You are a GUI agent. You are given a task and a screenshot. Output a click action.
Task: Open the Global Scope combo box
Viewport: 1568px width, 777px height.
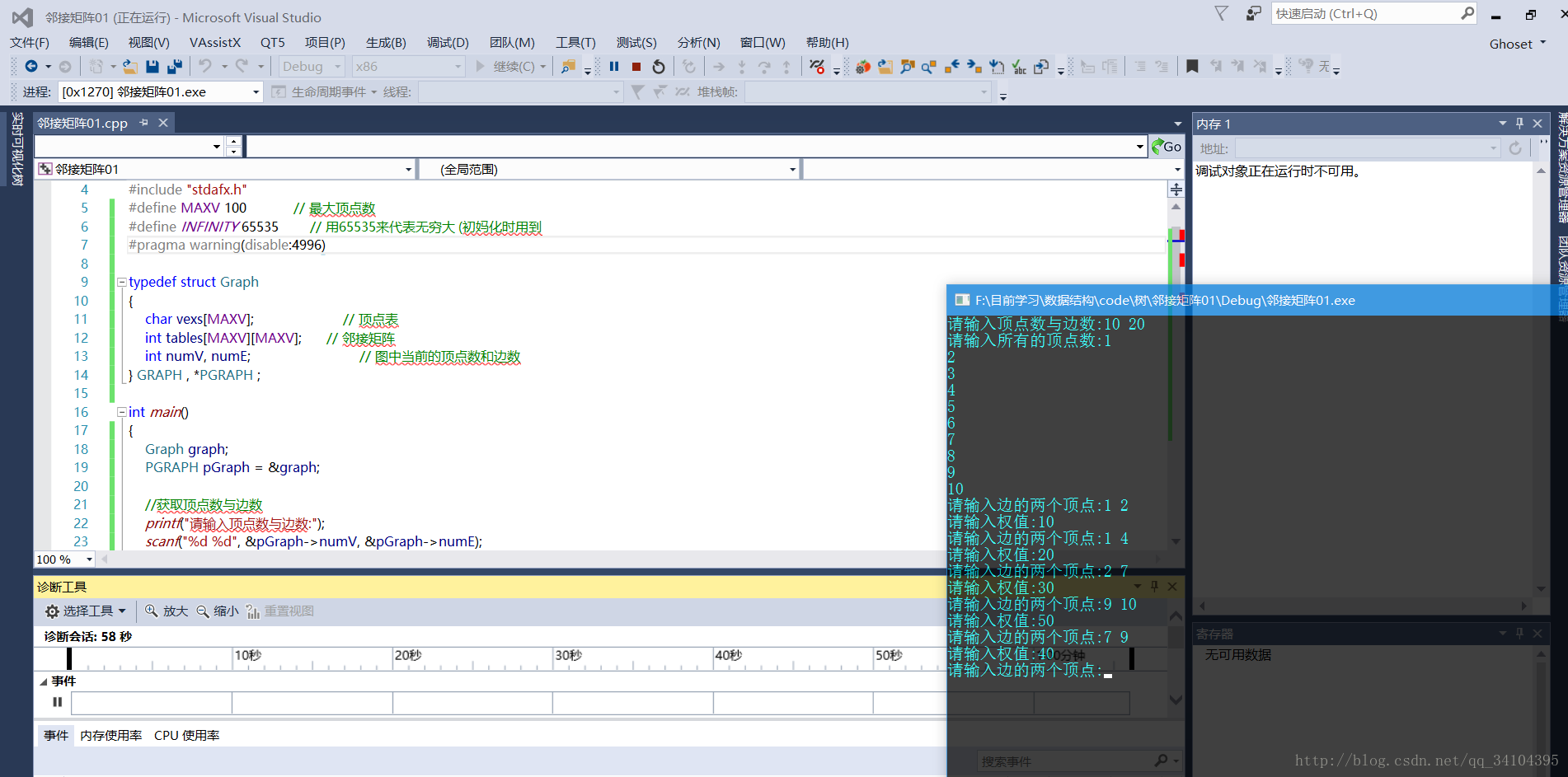pos(608,169)
